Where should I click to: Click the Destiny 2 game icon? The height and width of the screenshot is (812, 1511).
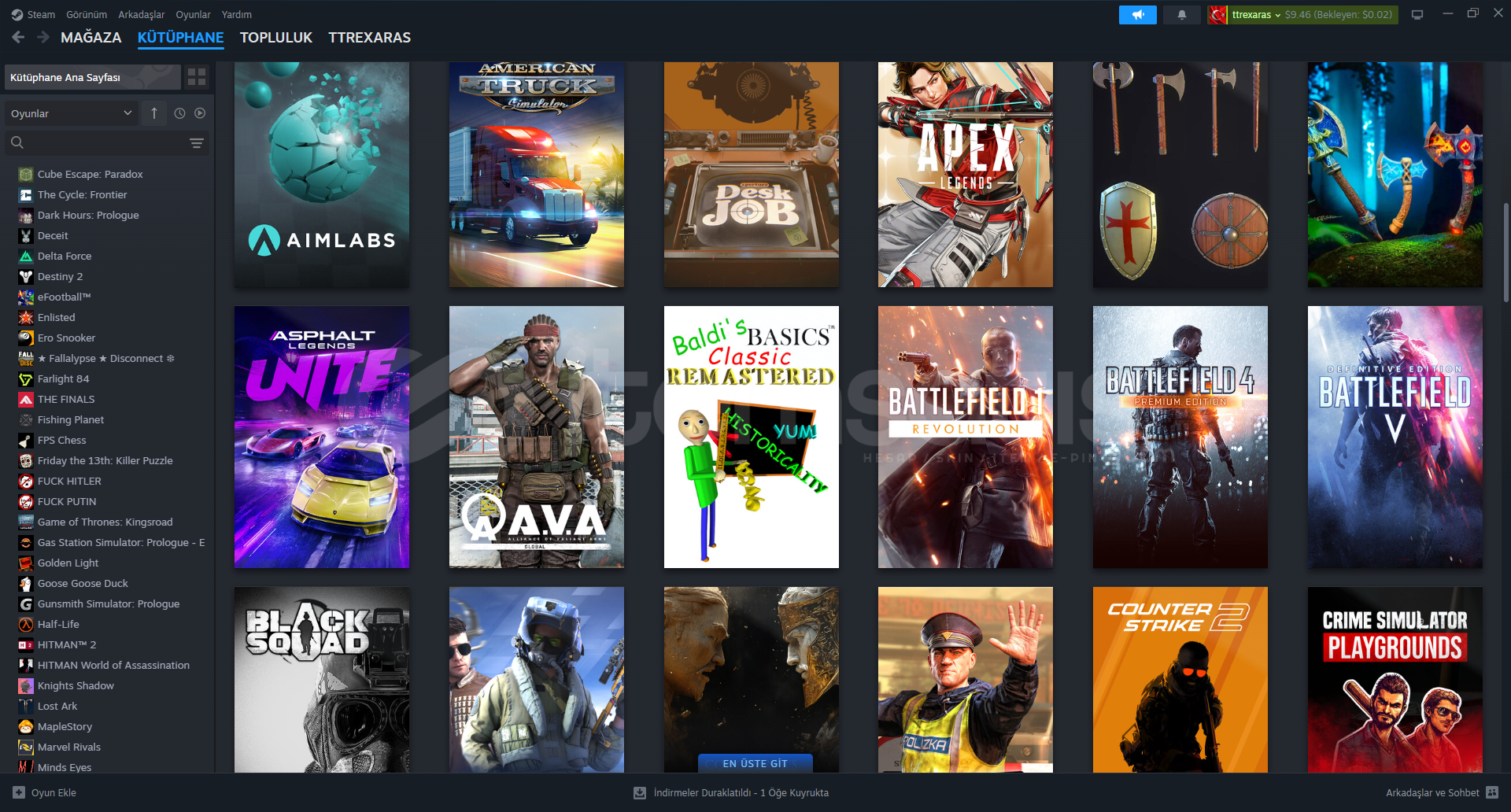click(x=26, y=276)
